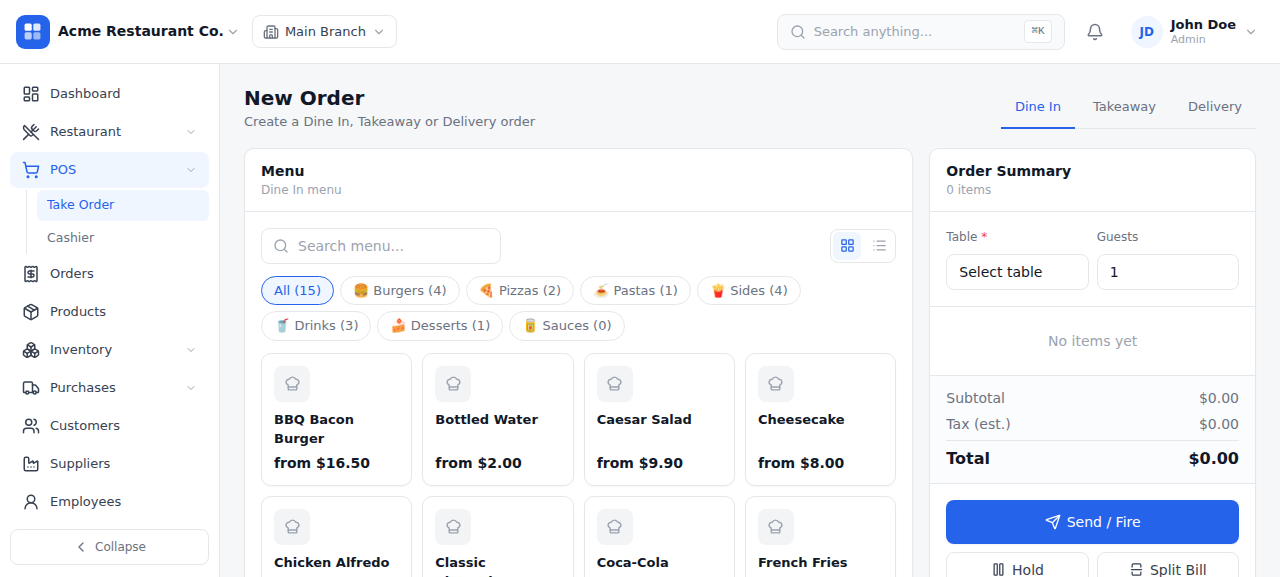Open Cashier in sidebar

click(123, 238)
